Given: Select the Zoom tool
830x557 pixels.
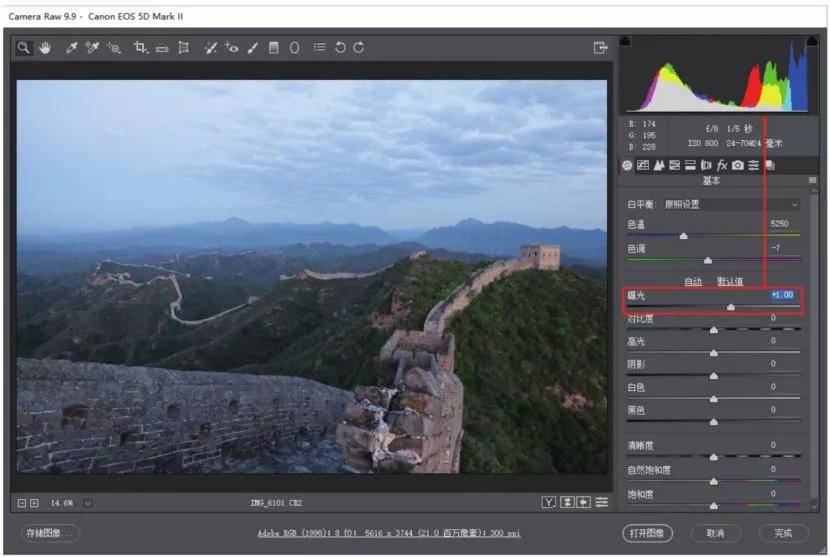Looking at the screenshot, I should click(x=23, y=48).
